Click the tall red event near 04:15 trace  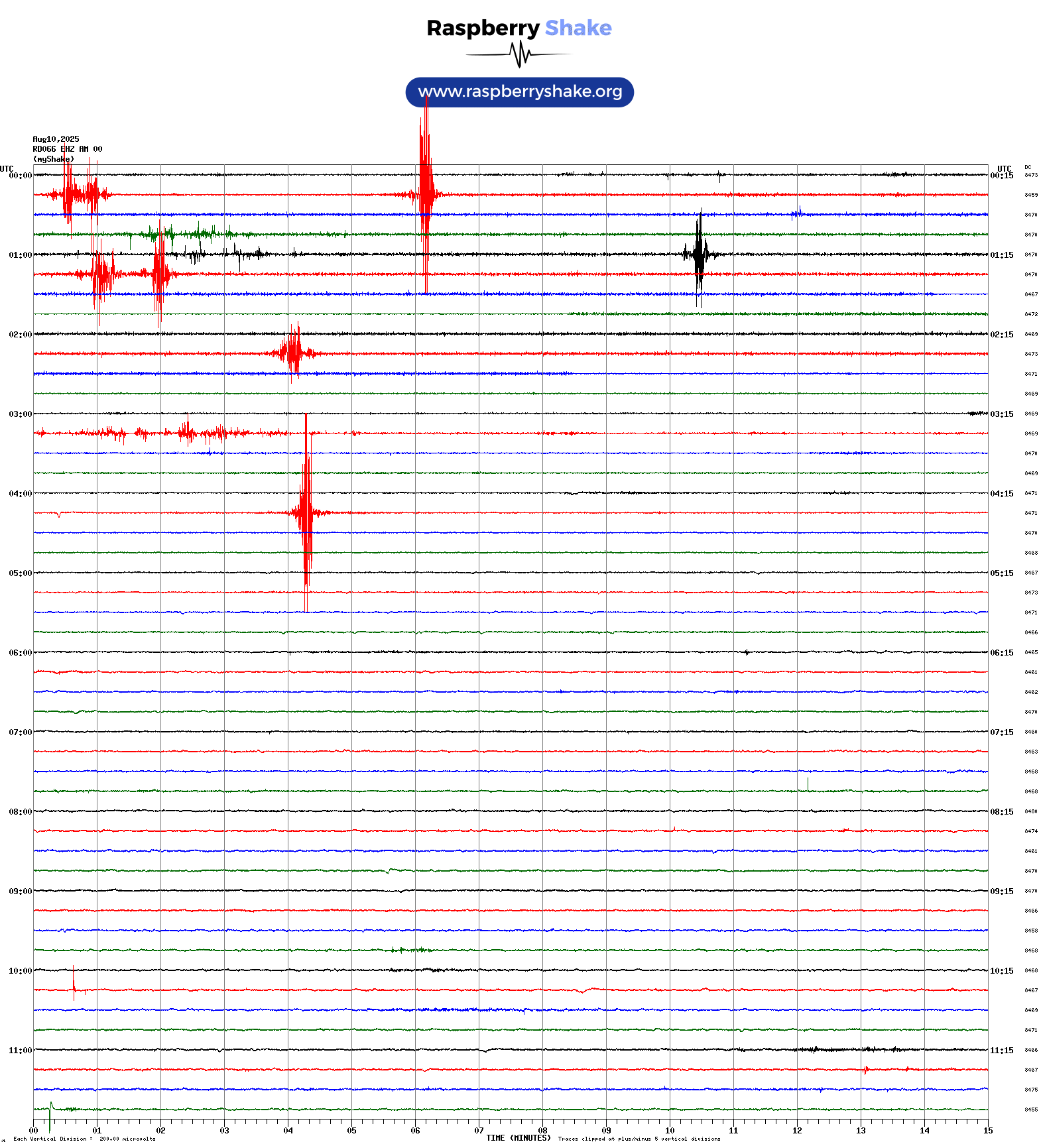coord(306,512)
